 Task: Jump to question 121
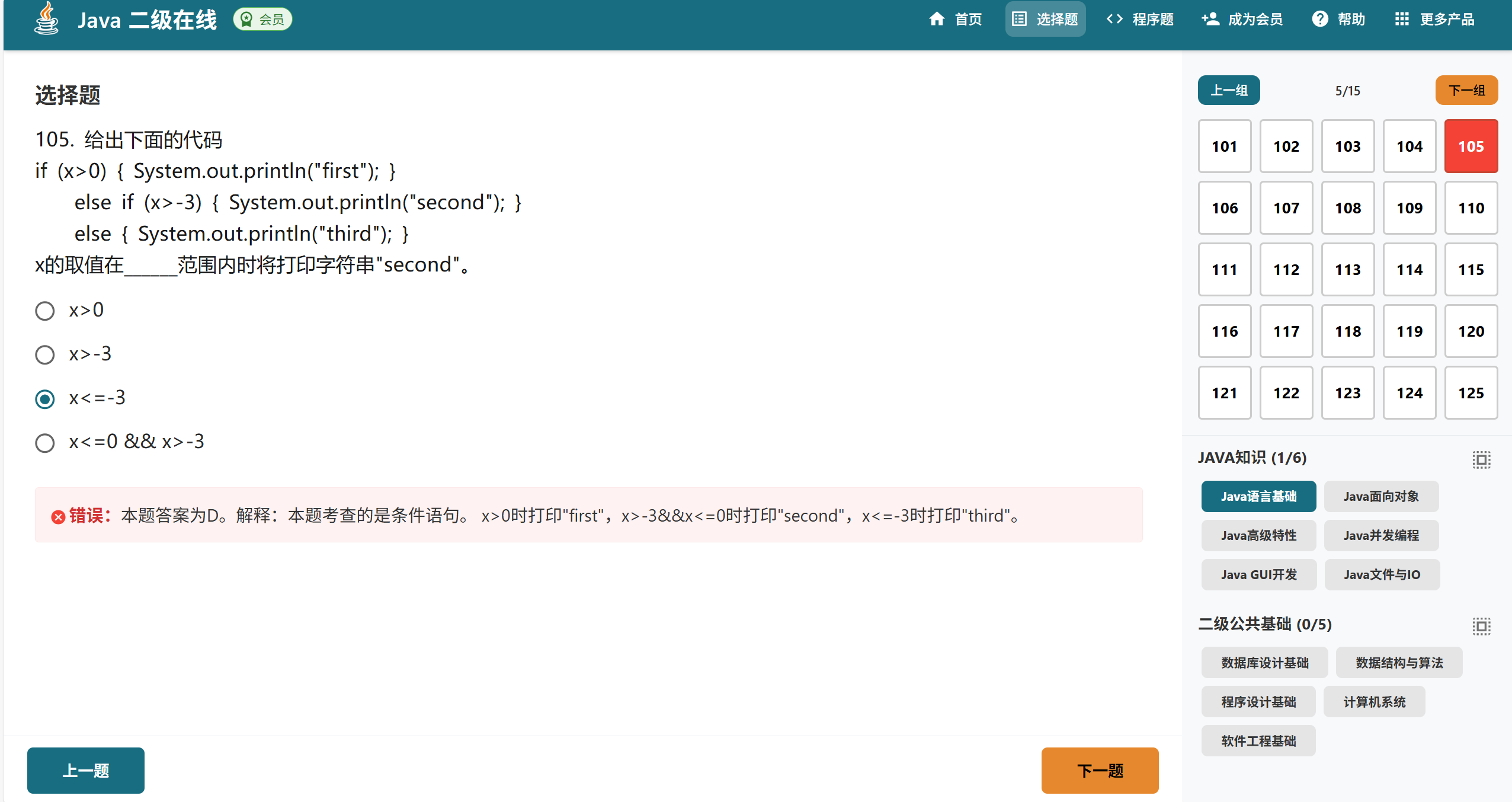pos(1225,393)
